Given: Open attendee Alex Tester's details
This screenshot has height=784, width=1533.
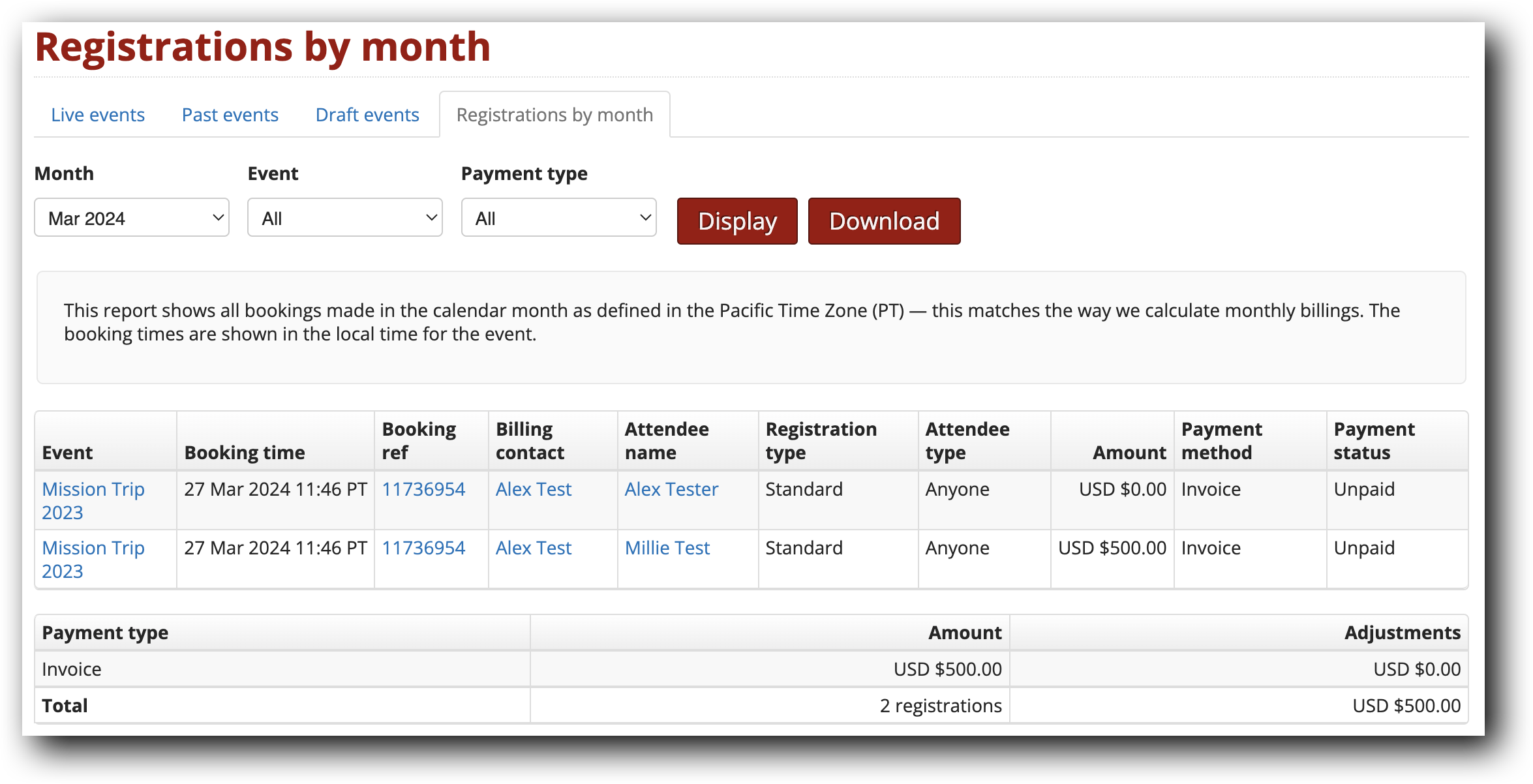Looking at the screenshot, I should coord(671,489).
